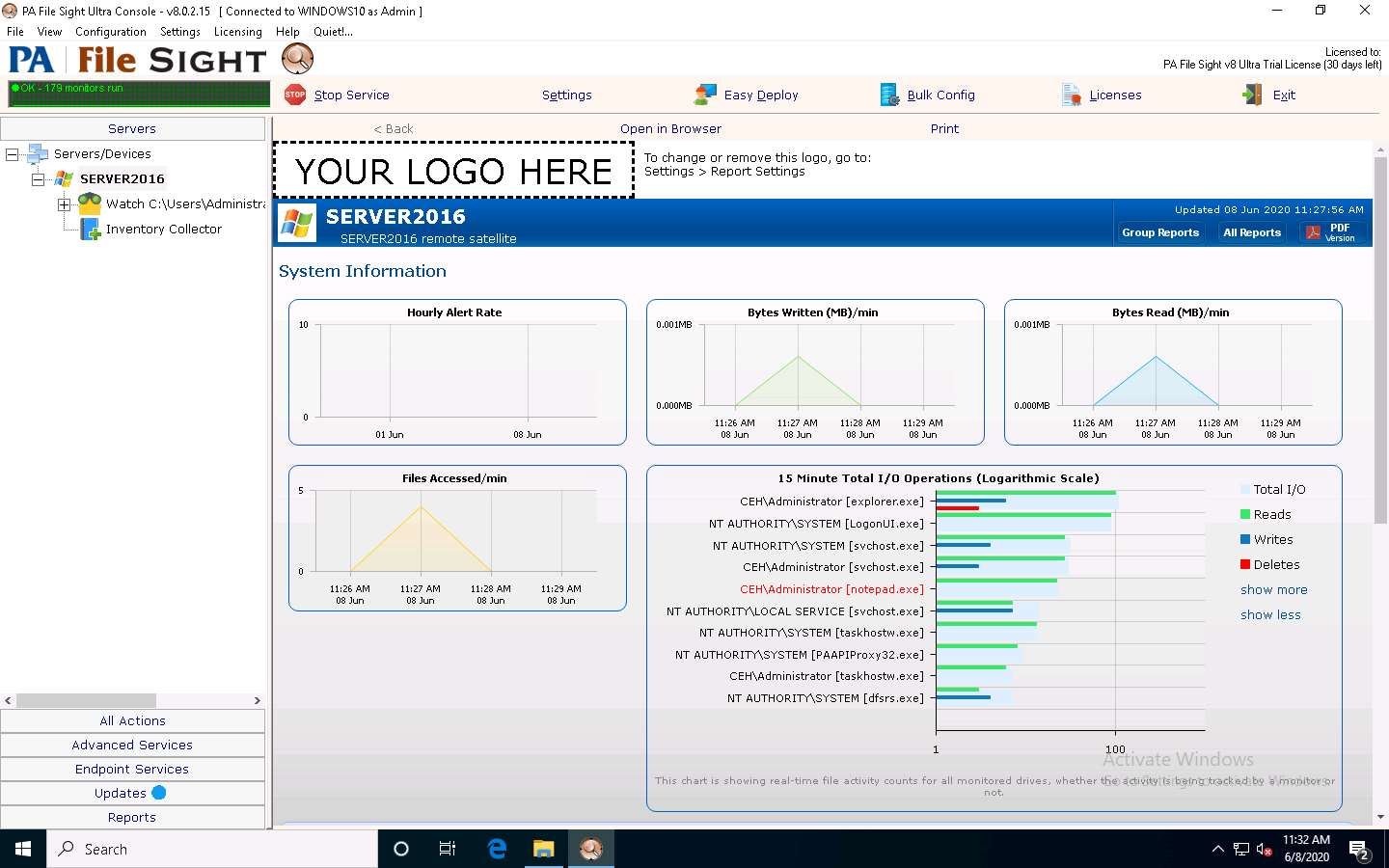The height and width of the screenshot is (868, 1389).
Task: Open Cortana circle on taskbar
Action: [x=401, y=849]
